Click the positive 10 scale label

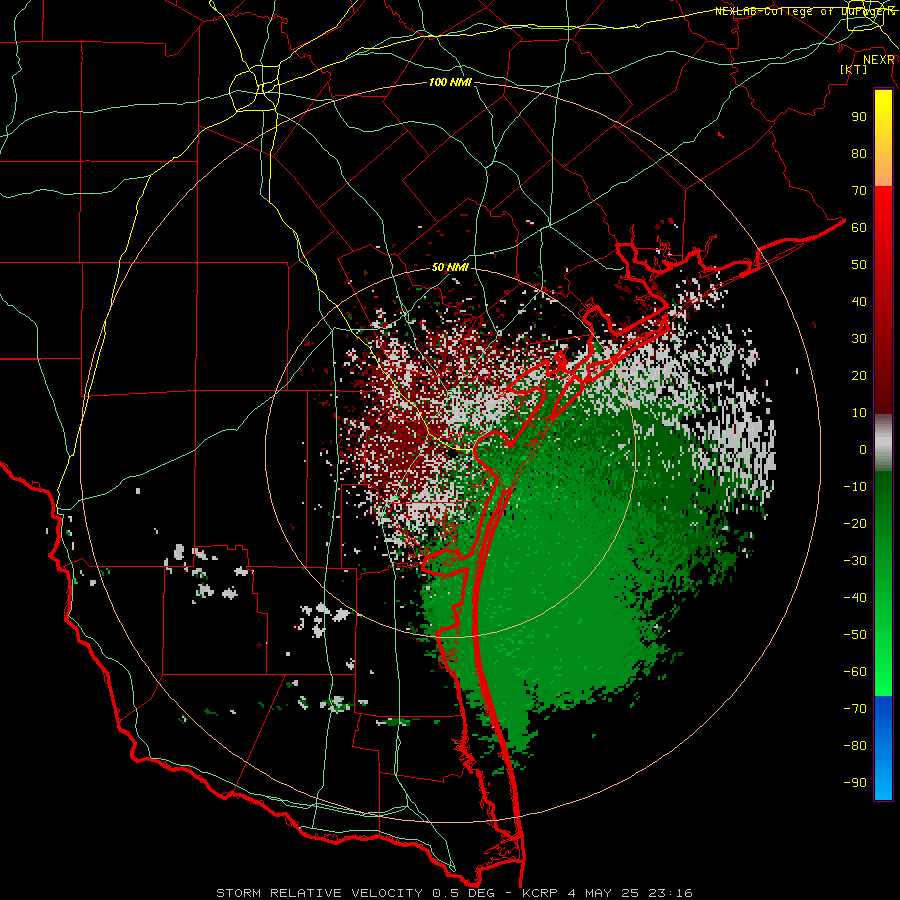coord(859,413)
